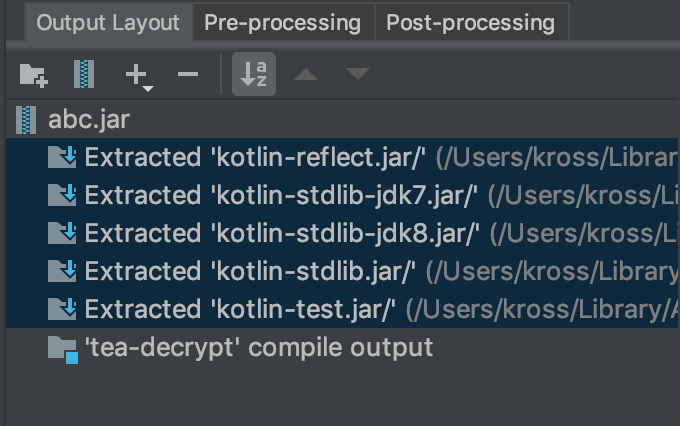Click the tea-decrypt module output folder icon
The width and height of the screenshot is (680, 426).
pyautogui.click(x=63, y=349)
